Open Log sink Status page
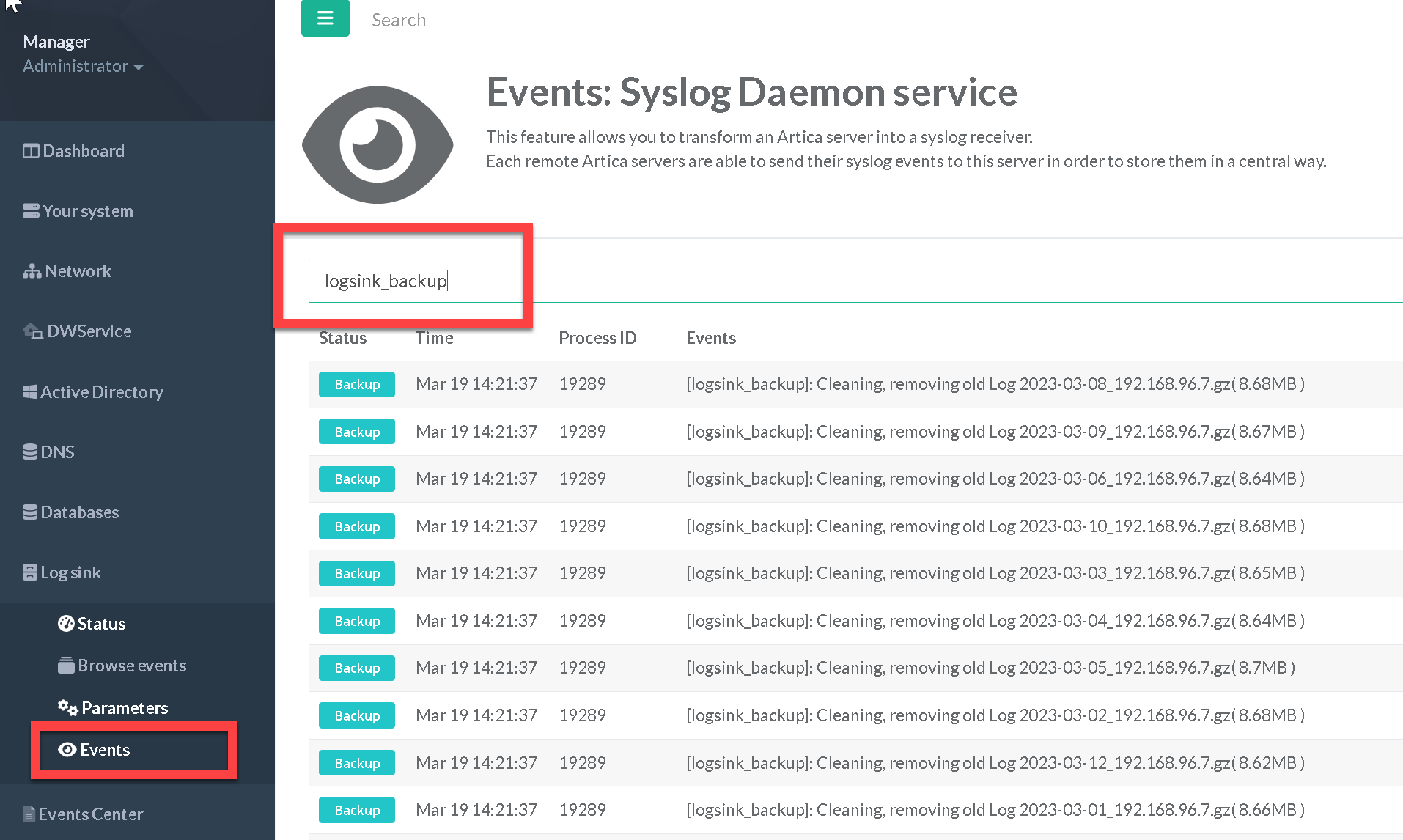1403x840 pixels. (101, 624)
